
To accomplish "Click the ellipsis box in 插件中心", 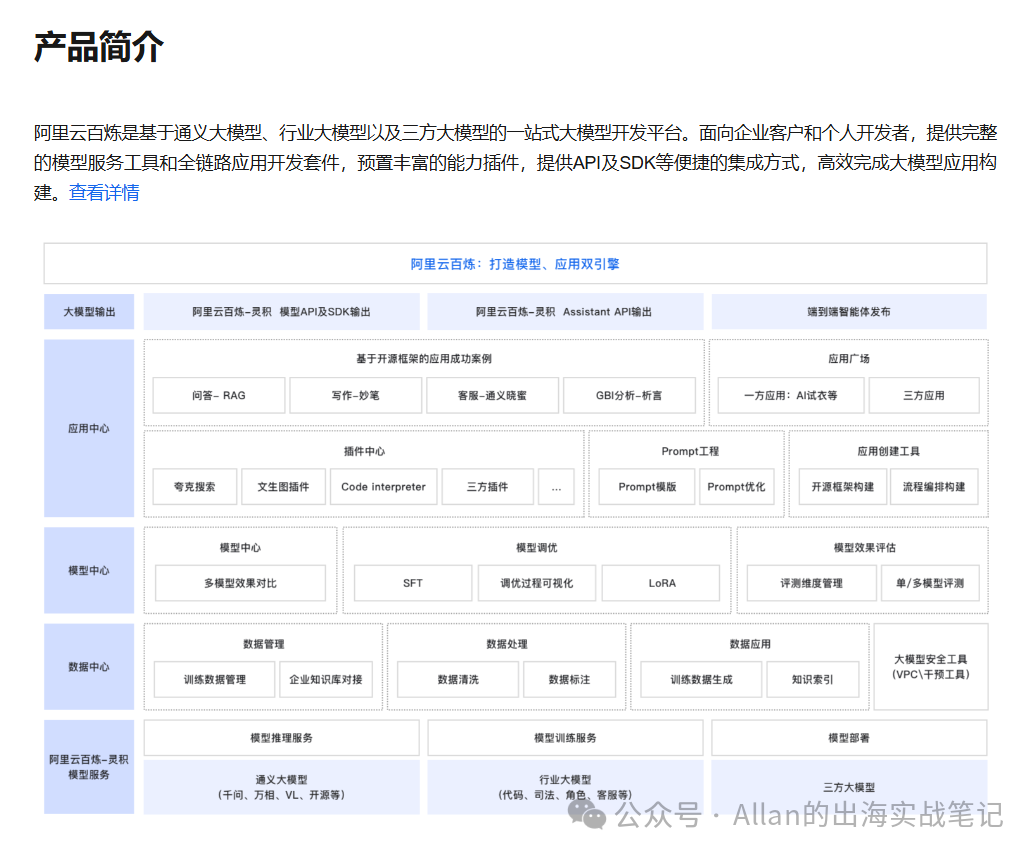I will click(x=556, y=487).
